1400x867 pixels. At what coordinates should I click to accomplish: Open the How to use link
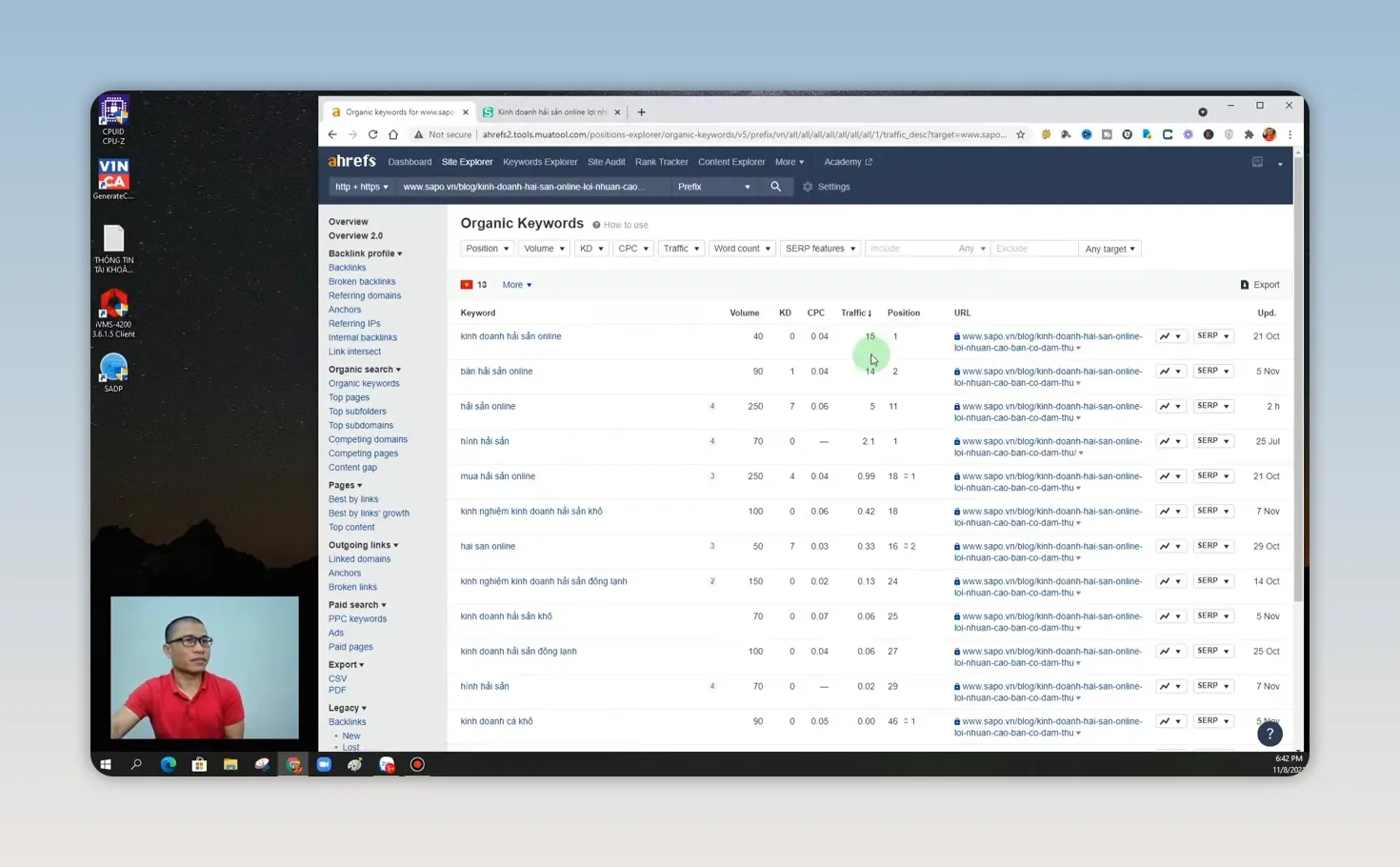click(x=620, y=225)
